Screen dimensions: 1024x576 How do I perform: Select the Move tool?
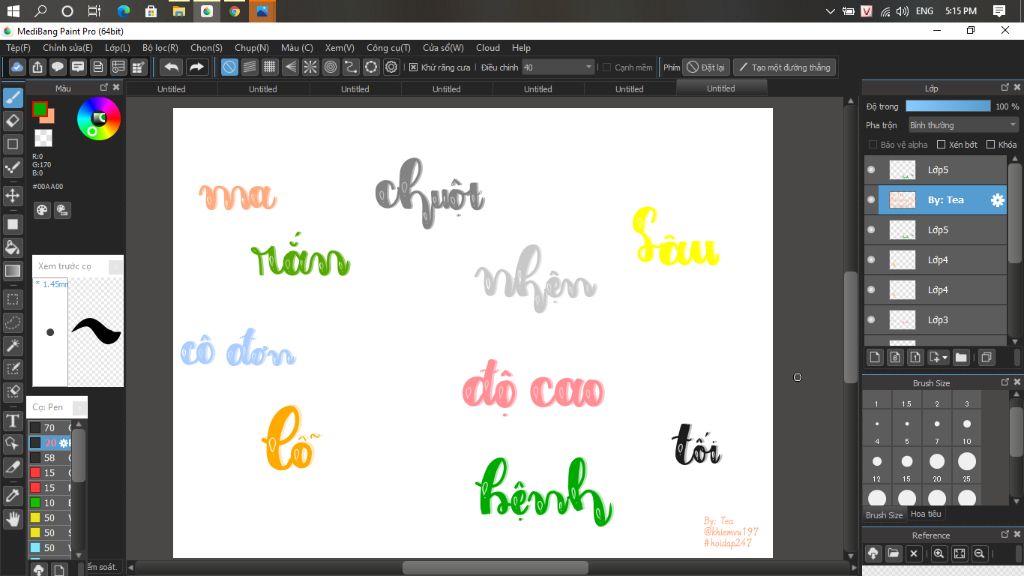tap(12, 195)
